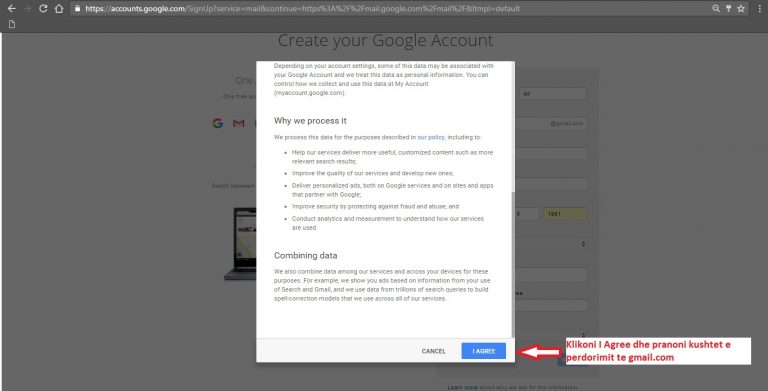Click the Gmail M logo

click(239, 123)
